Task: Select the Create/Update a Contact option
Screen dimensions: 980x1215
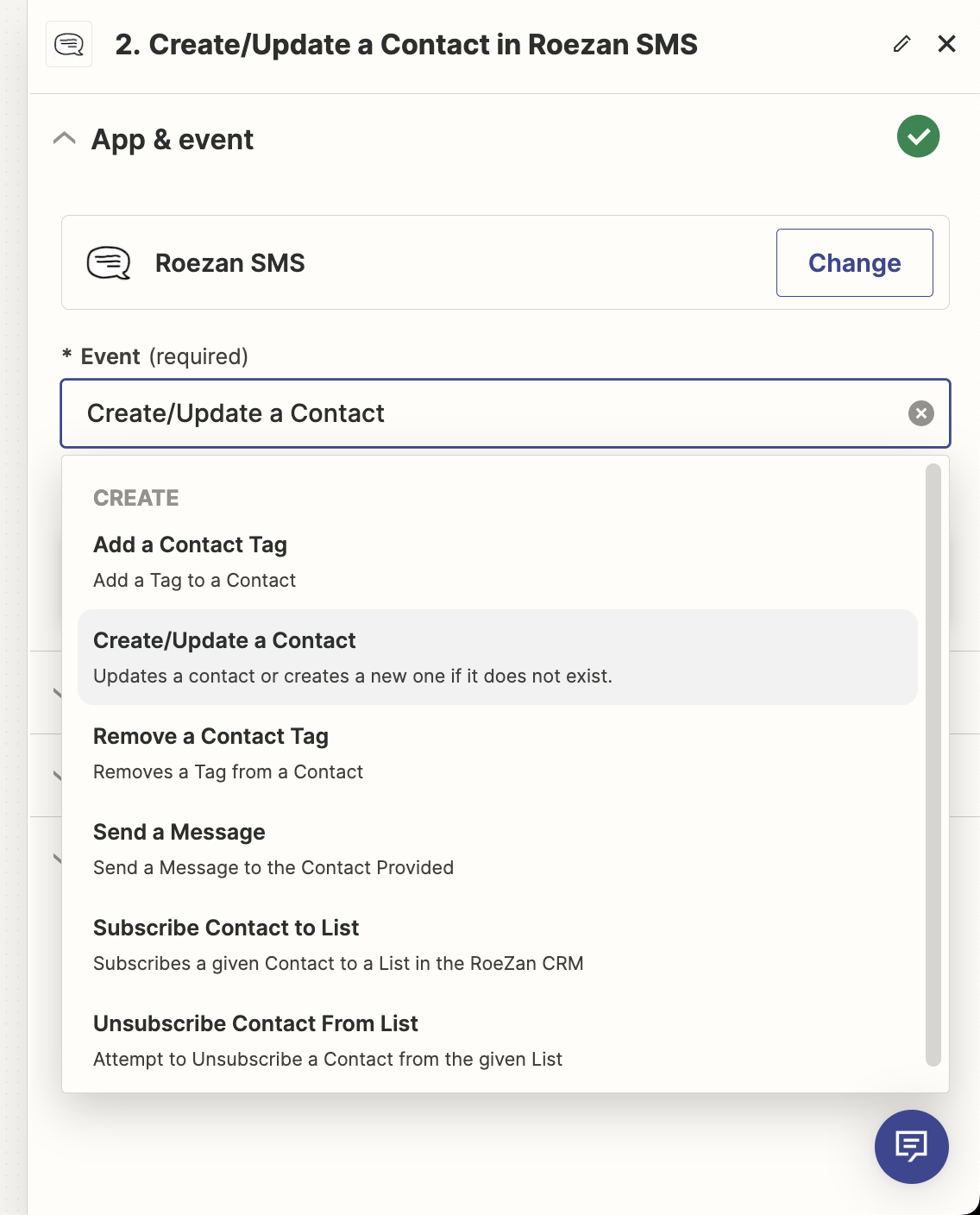Action: (x=497, y=658)
